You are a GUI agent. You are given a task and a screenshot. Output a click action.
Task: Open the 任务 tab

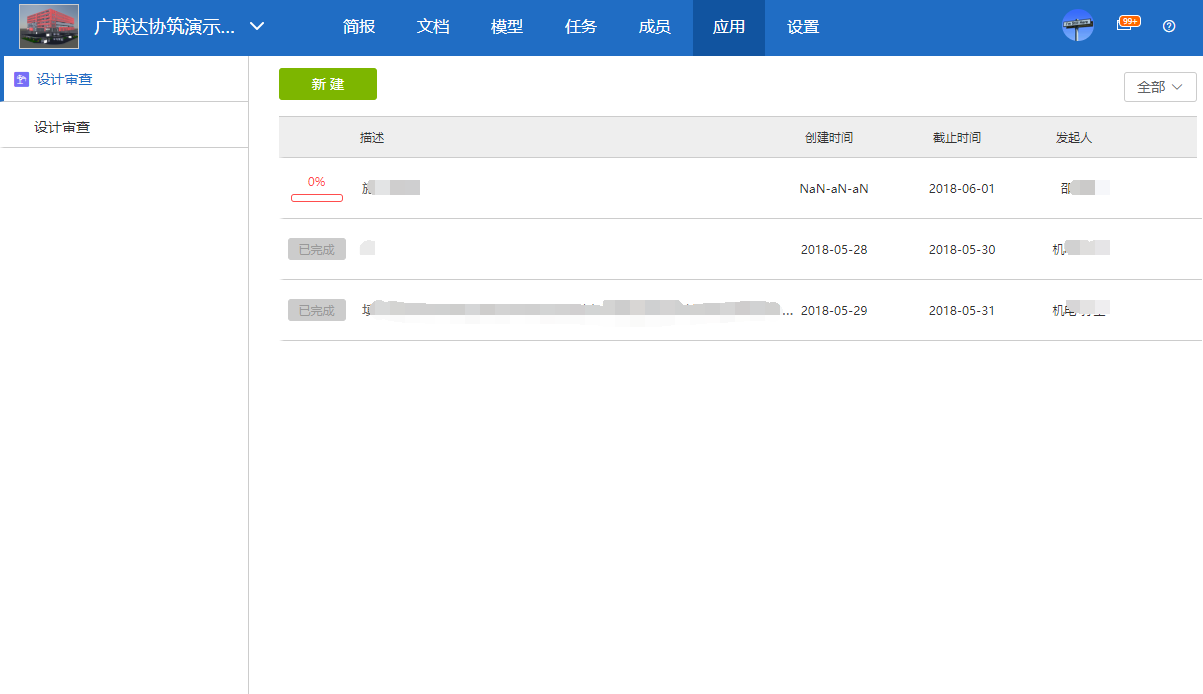tap(581, 27)
